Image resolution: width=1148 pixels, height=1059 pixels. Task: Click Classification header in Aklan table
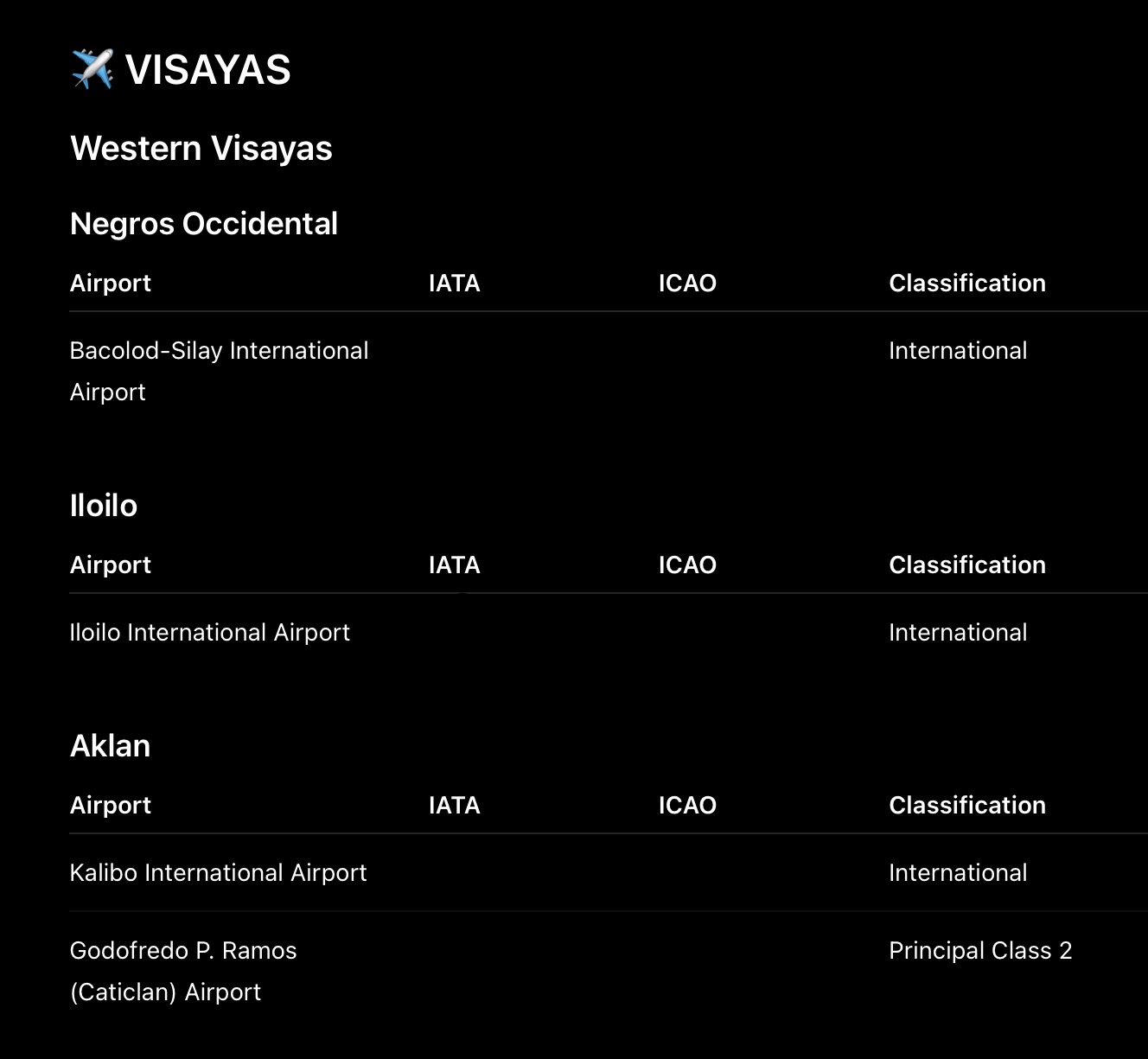pyautogui.click(x=967, y=806)
